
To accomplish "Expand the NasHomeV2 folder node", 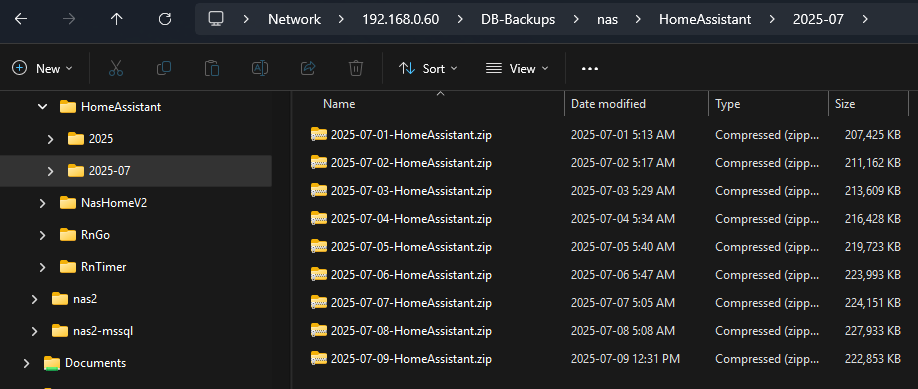I will [42, 203].
